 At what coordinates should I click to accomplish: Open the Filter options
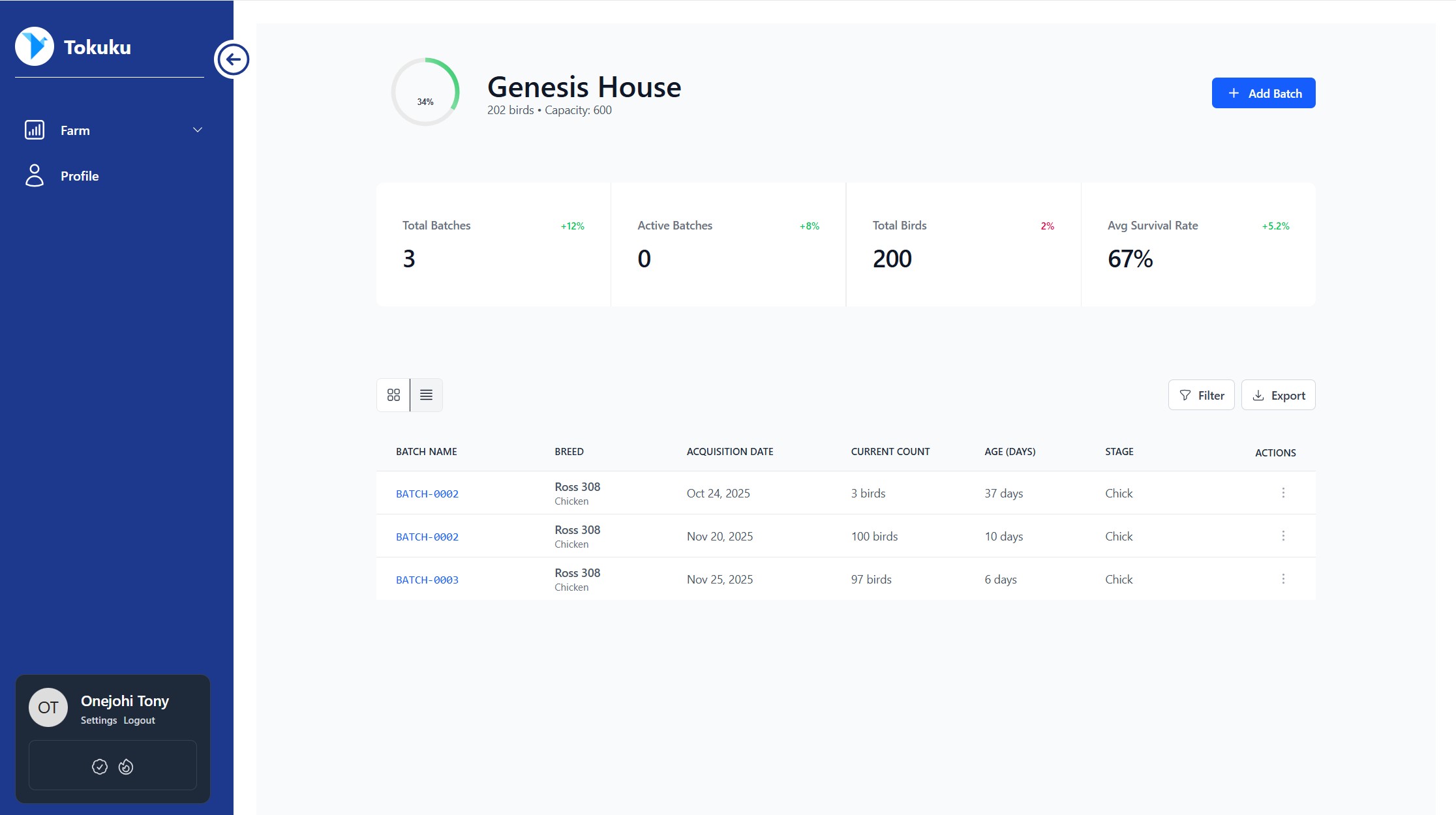point(1201,395)
